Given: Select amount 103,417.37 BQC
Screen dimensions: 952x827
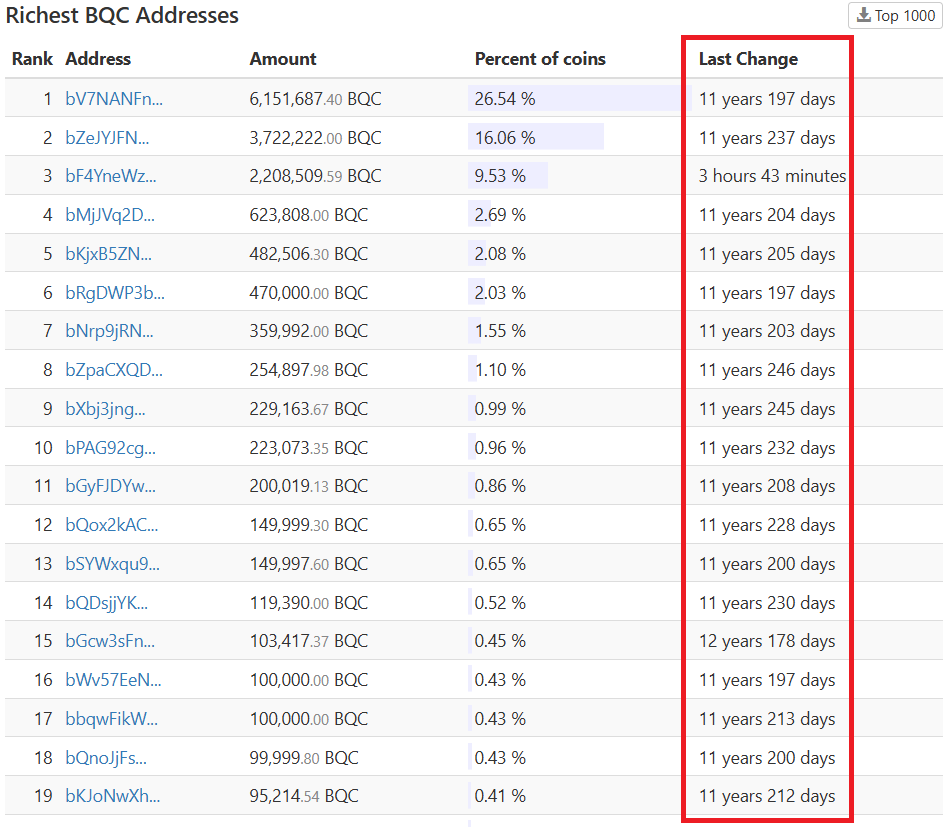Looking at the screenshot, I should pos(308,641).
